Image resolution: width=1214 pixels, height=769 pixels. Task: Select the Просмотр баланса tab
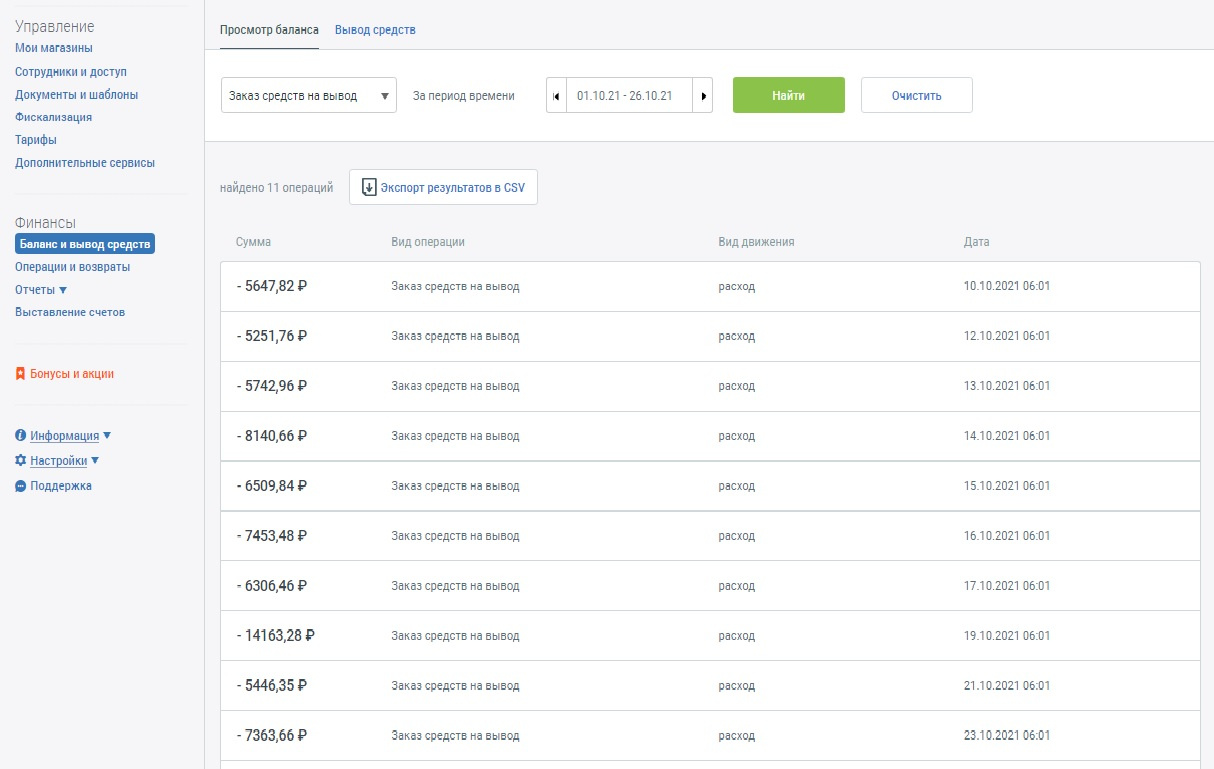(x=269, y=30)
